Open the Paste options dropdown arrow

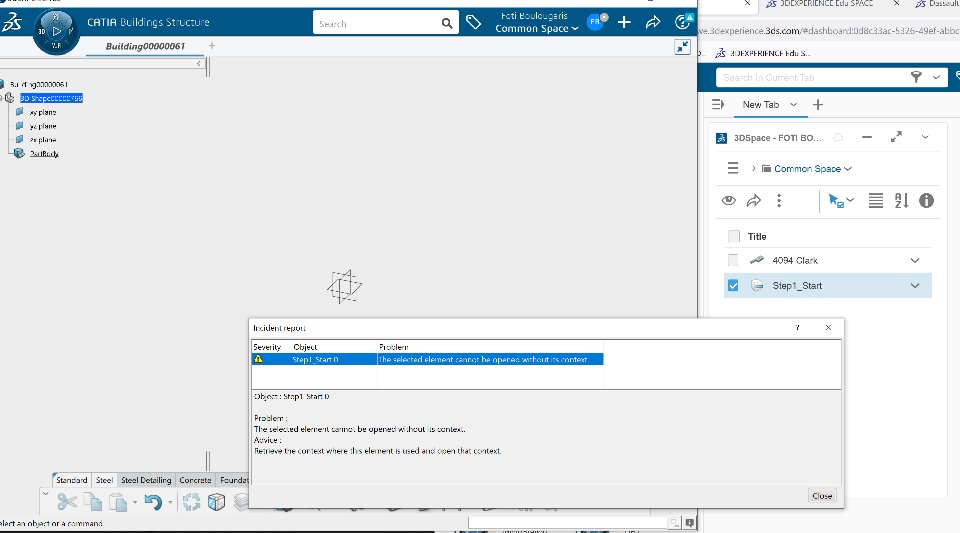pyautogui.click(x=135, y=503)
